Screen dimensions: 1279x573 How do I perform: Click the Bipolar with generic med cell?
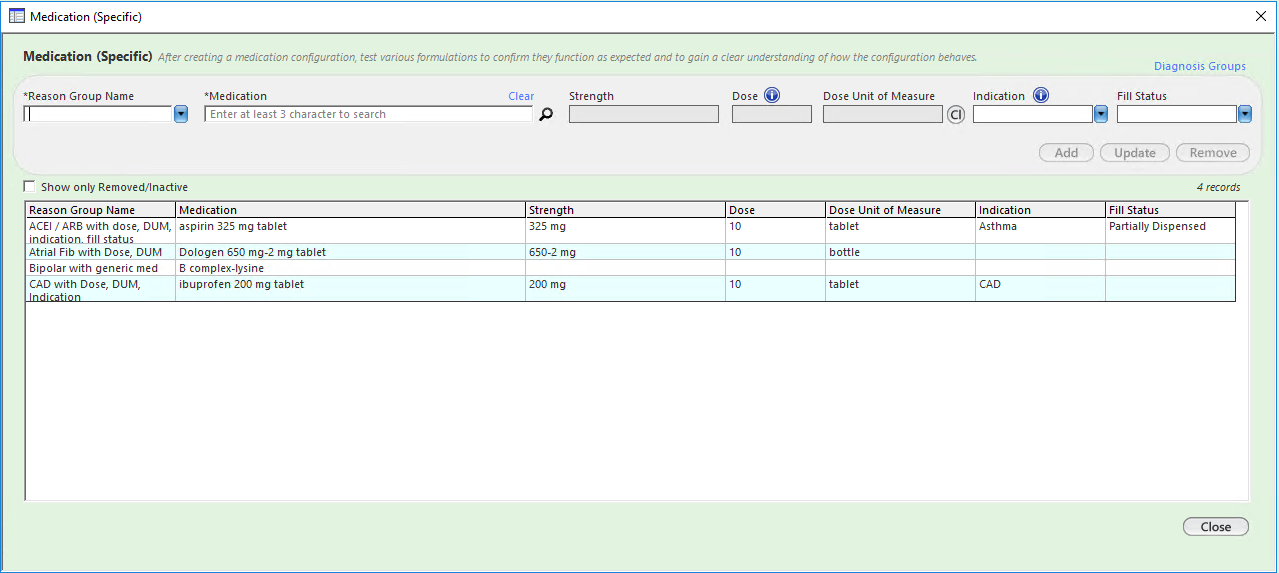pyautogui.click(x=100, y=268)
